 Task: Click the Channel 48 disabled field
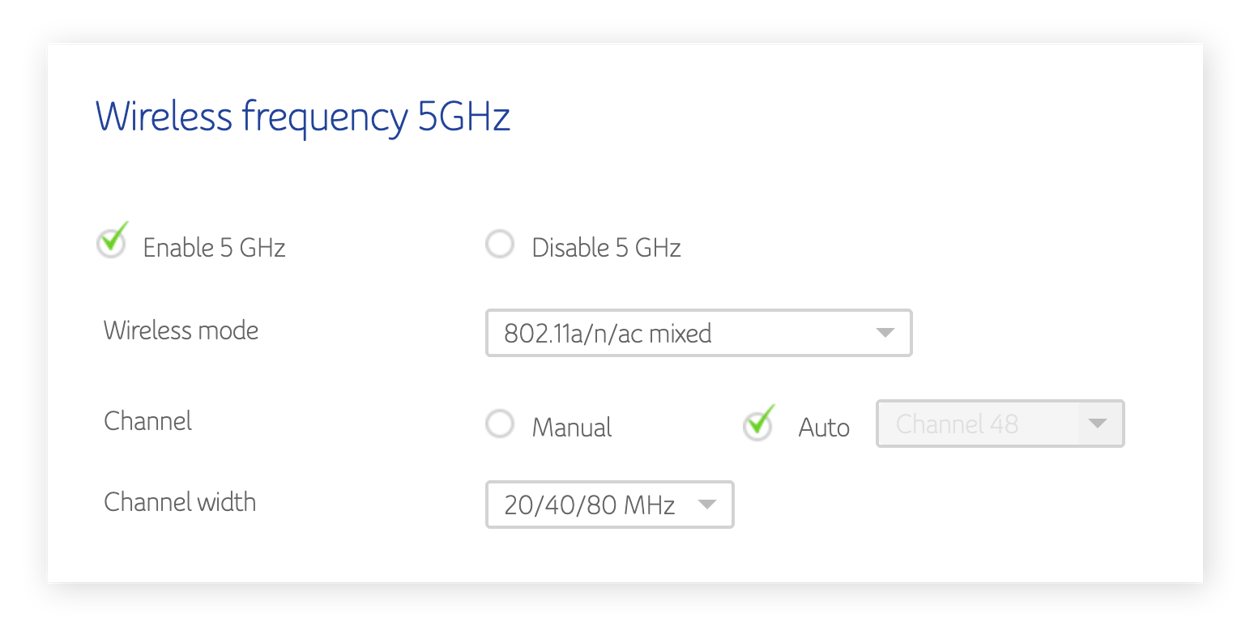pos(960,424)
